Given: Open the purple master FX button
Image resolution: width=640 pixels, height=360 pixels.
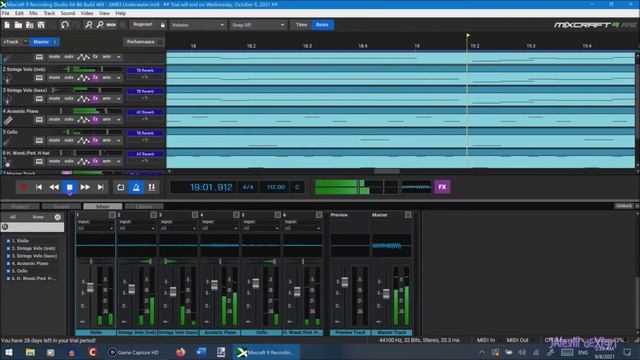Looking at the screenshot, I should click(x=442, y=187).
